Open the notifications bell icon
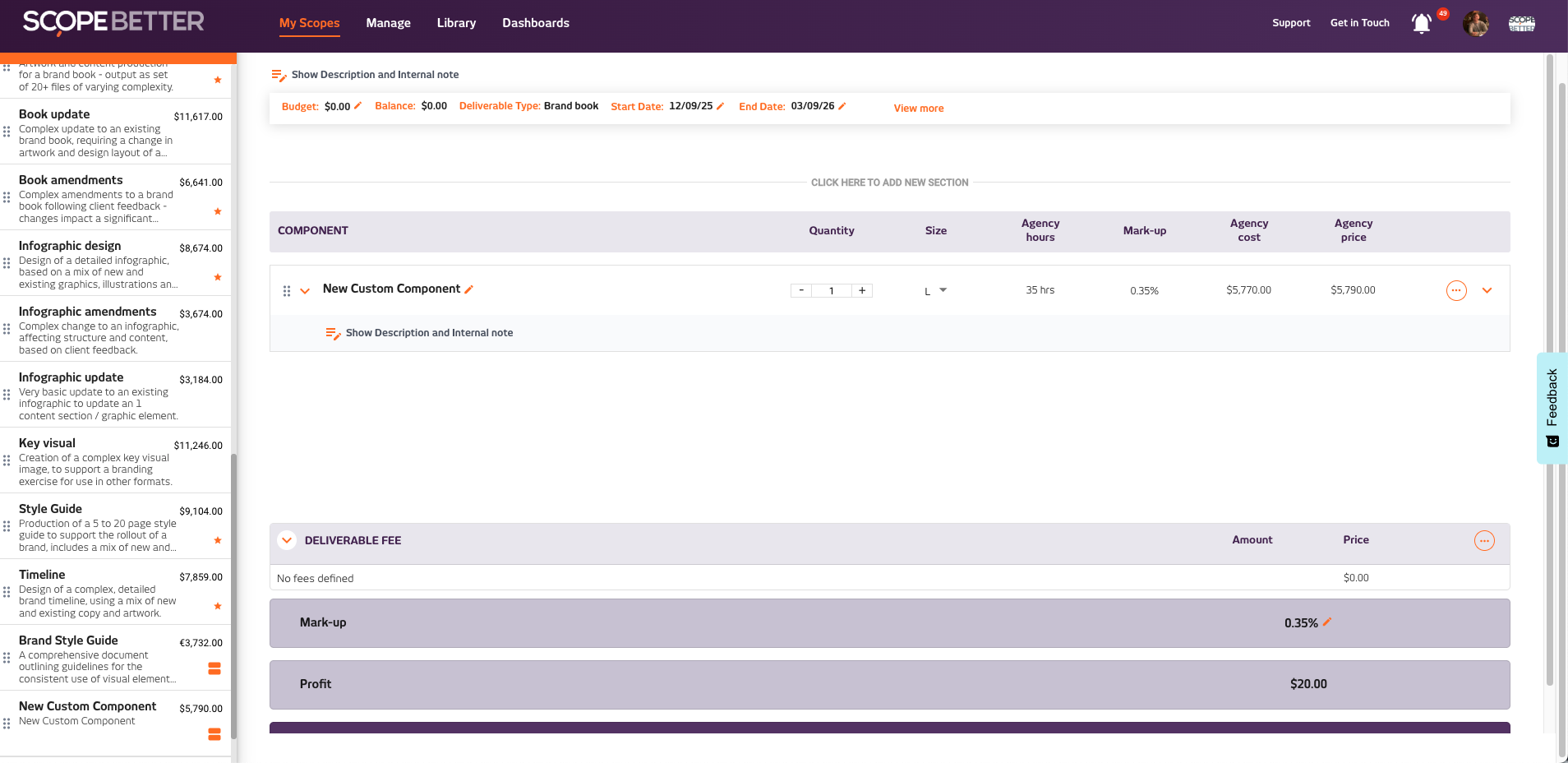 (1421, 24)
